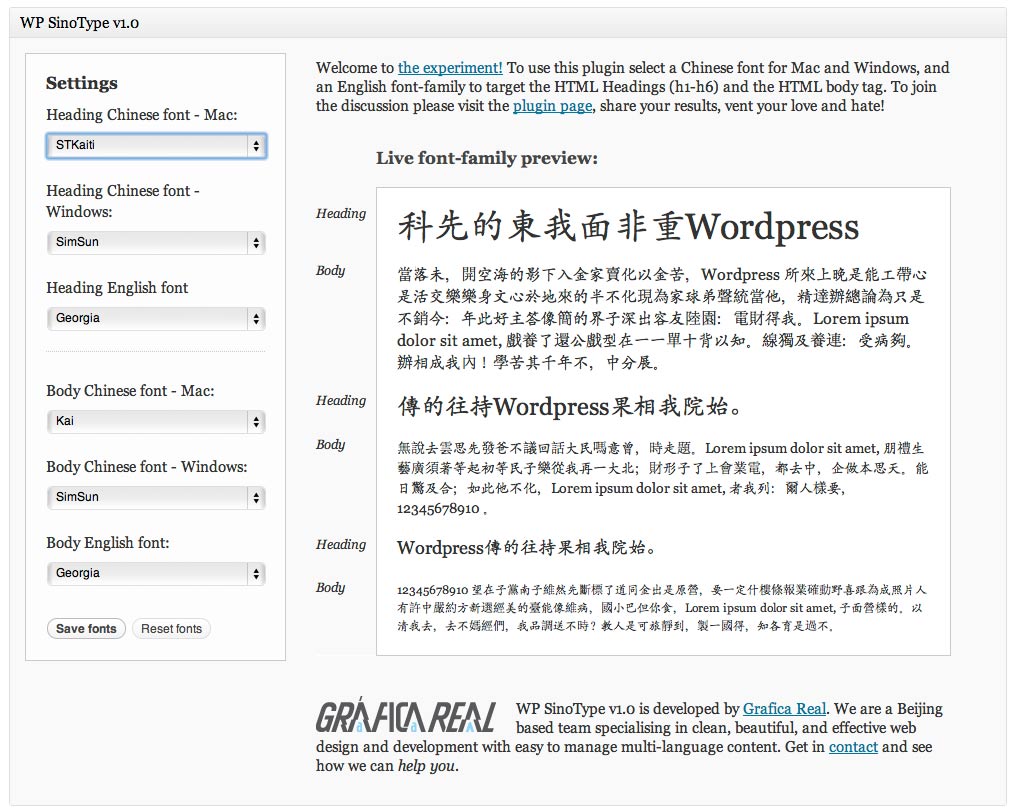Click the 'WP SinoType v1.0' title bar text
This screenshot has height=810, width=1016.
click(79, 23)
